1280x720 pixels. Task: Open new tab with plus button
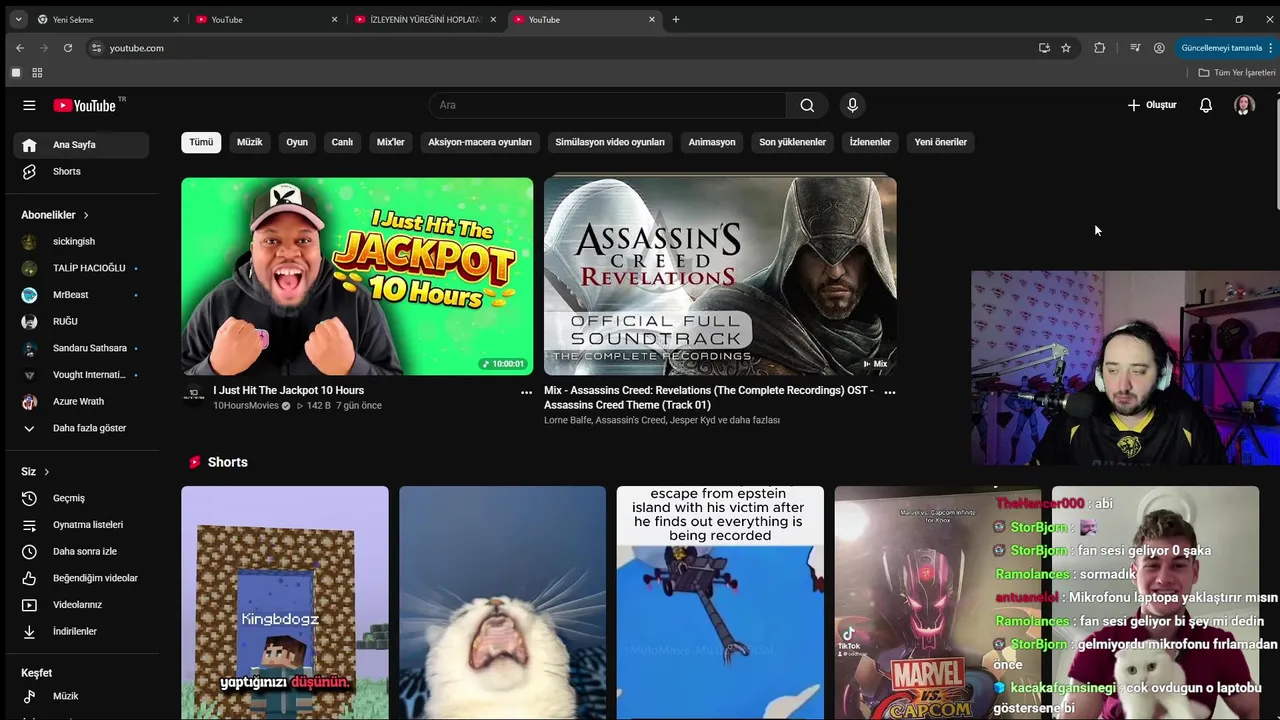click(x=676, y=19)
